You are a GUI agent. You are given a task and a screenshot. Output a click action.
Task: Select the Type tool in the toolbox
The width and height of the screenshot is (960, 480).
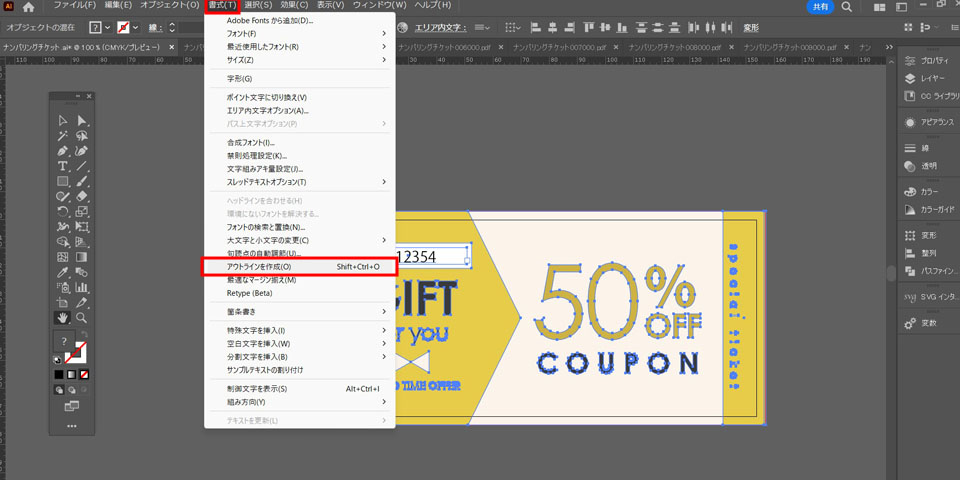coord(63,166)
